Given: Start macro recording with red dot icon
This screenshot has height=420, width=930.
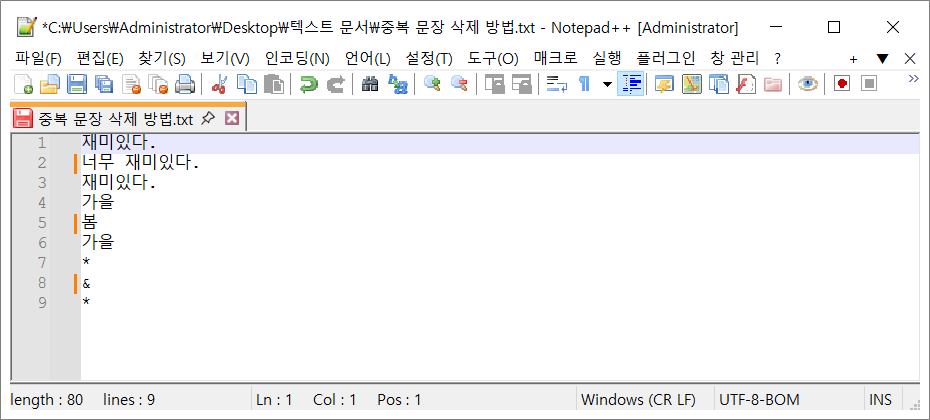Looking at the screenshot, I should pyautogui.click(x=842, y=84).
